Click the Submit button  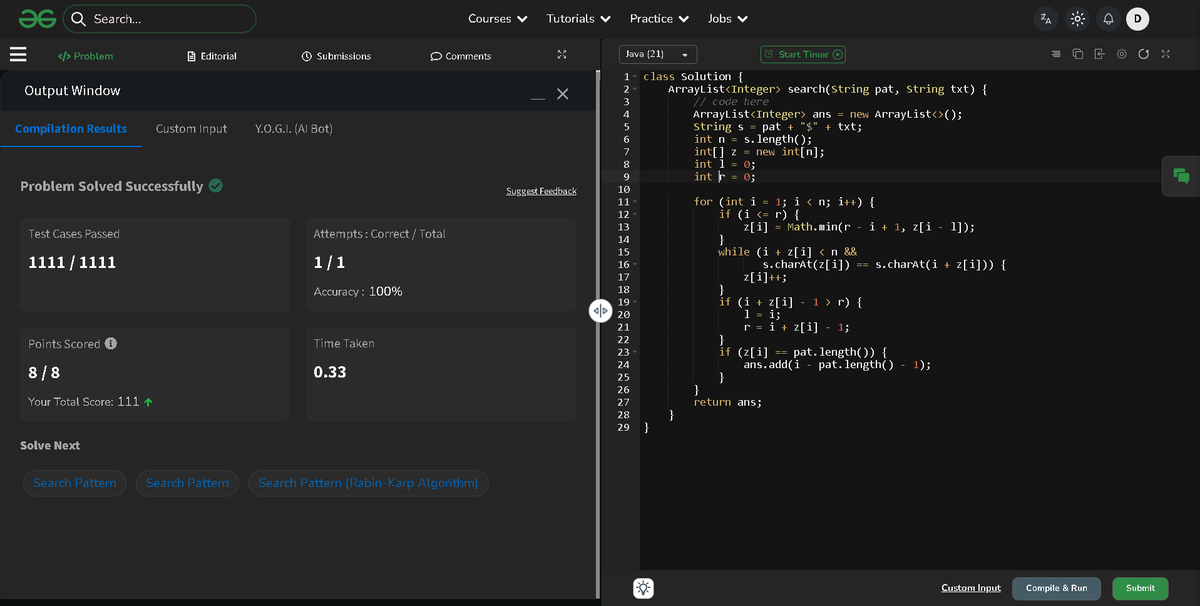click(1140, 588)
